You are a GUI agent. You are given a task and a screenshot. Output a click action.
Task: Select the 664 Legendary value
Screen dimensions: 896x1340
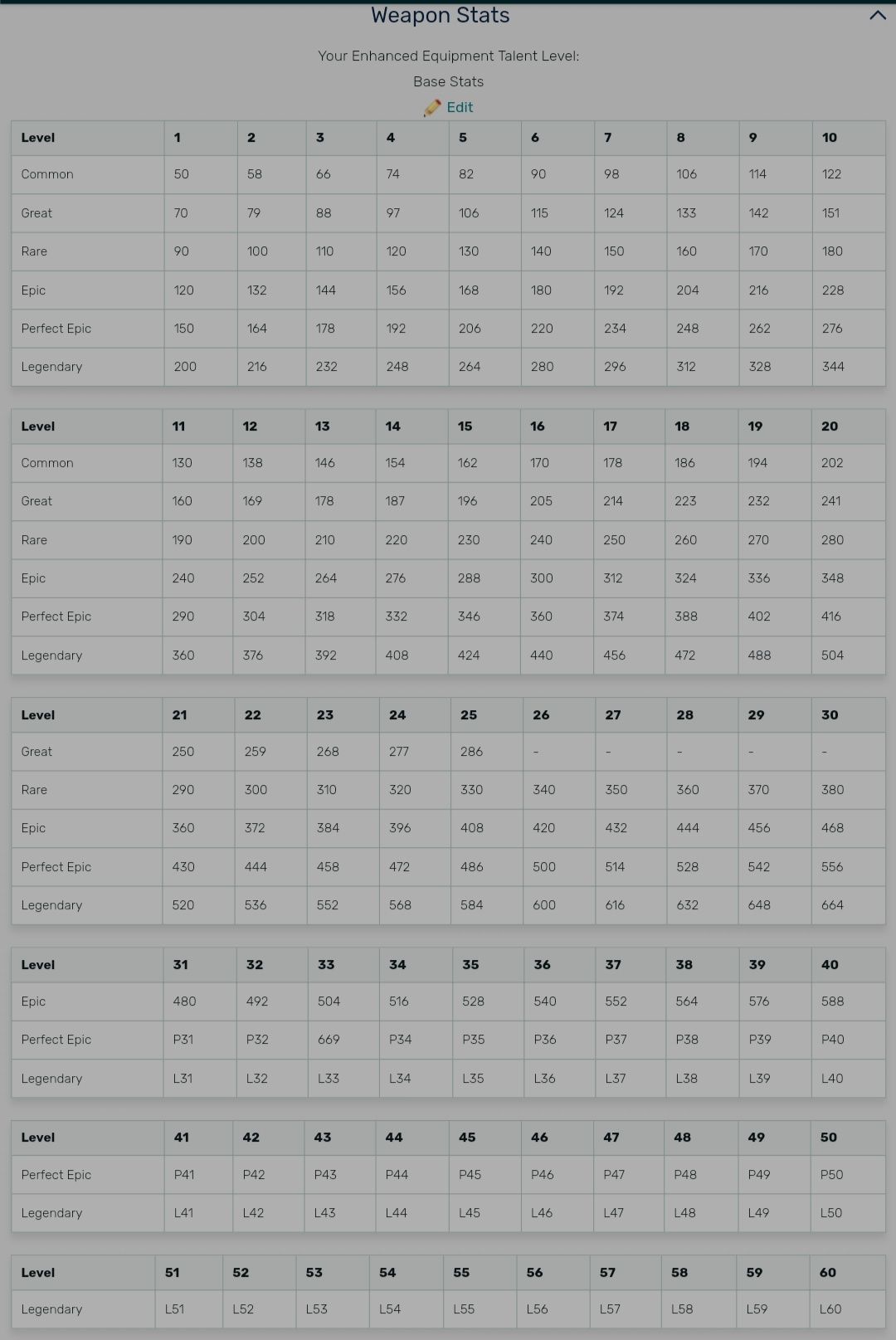click(x=832, y=905)
